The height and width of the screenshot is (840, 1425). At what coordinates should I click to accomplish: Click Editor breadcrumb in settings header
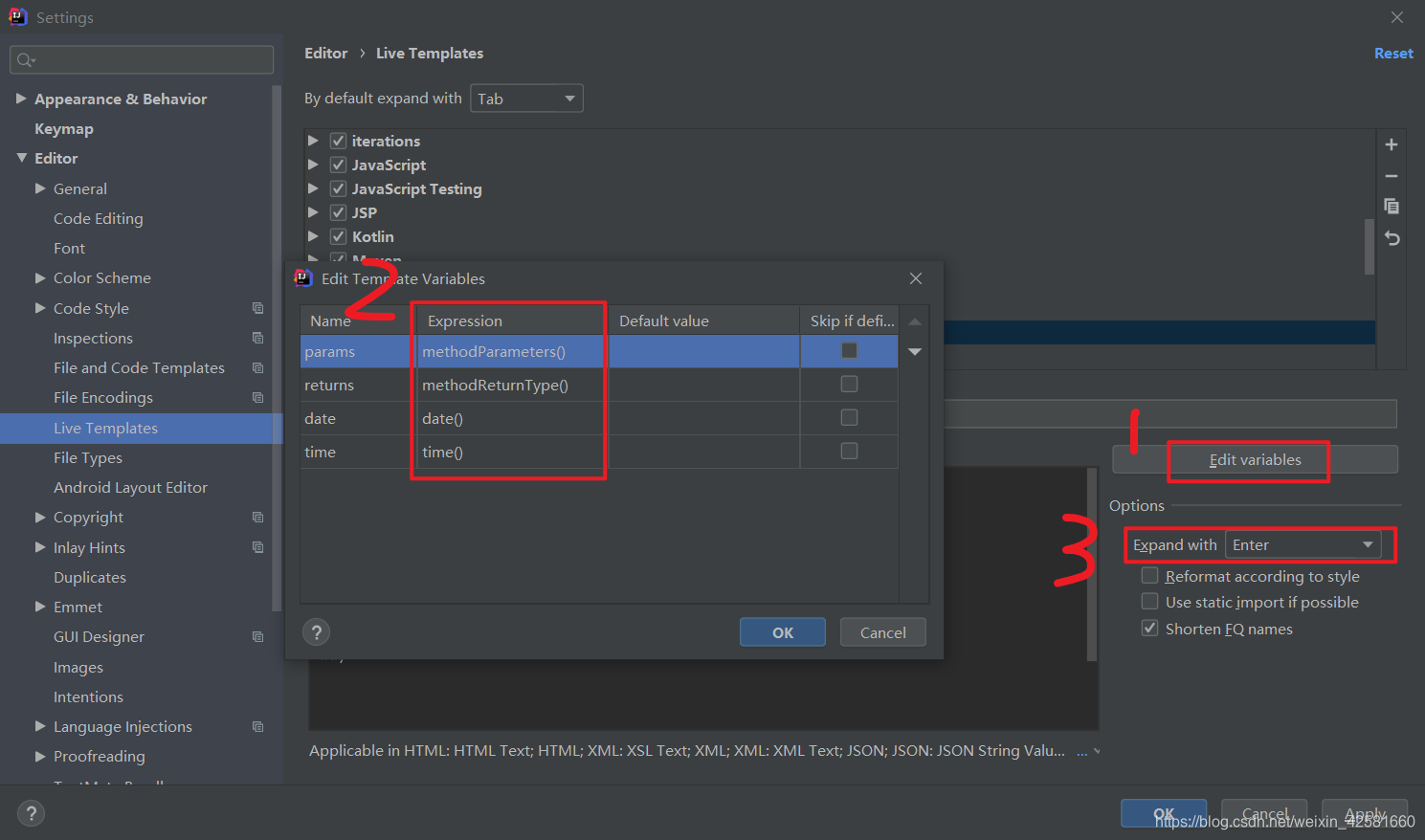pos(326,54)
